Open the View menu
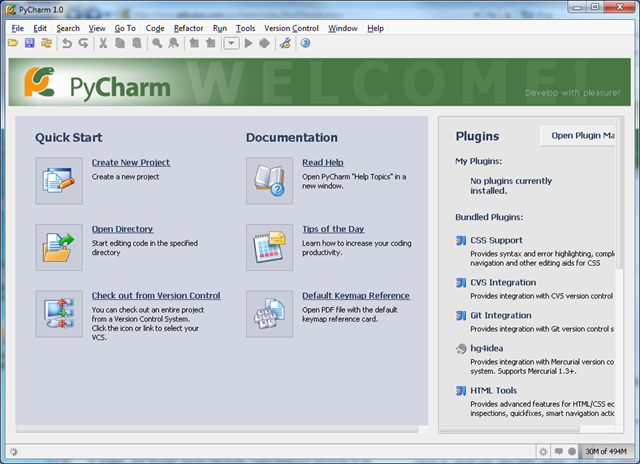The image size is (640, 464). (97, 28)
